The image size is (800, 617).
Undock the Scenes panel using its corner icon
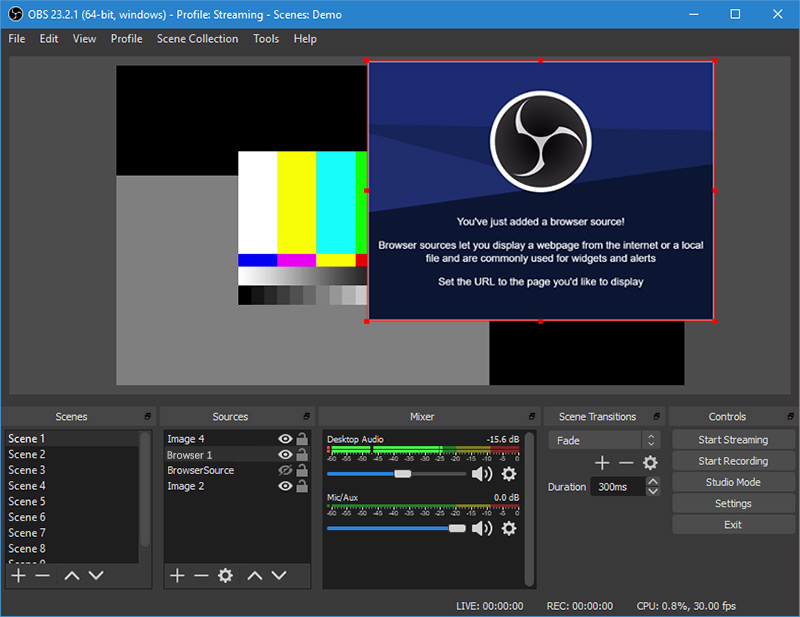[x=147, y=416]
